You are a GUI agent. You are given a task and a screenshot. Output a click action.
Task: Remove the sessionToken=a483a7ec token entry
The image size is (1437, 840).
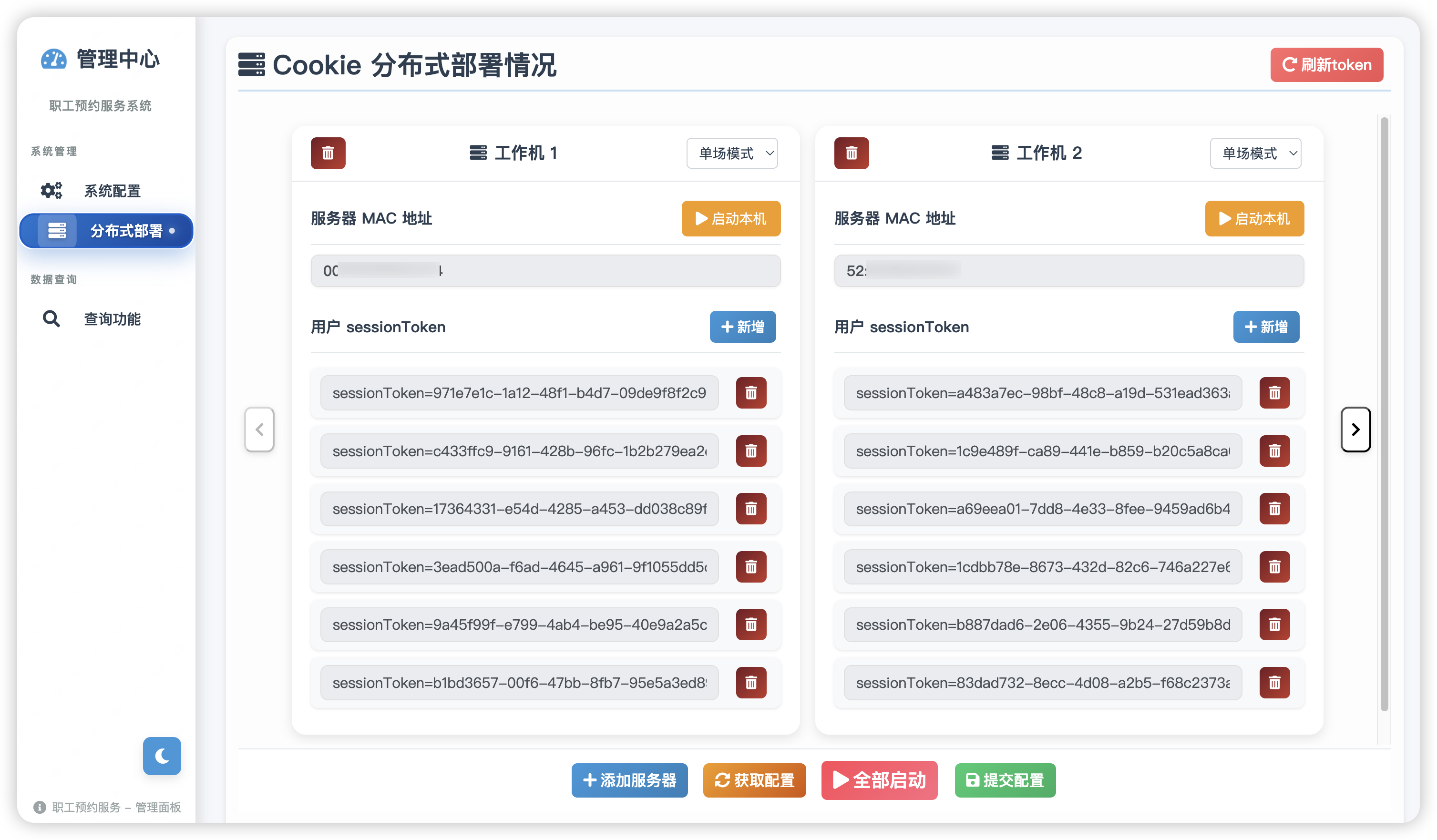1274,393
